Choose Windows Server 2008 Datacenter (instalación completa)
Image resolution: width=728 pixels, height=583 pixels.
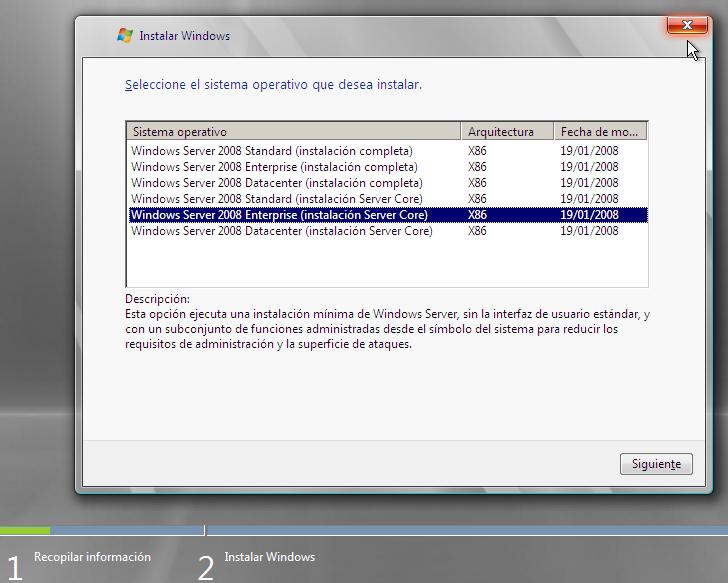tap(277, 183)
